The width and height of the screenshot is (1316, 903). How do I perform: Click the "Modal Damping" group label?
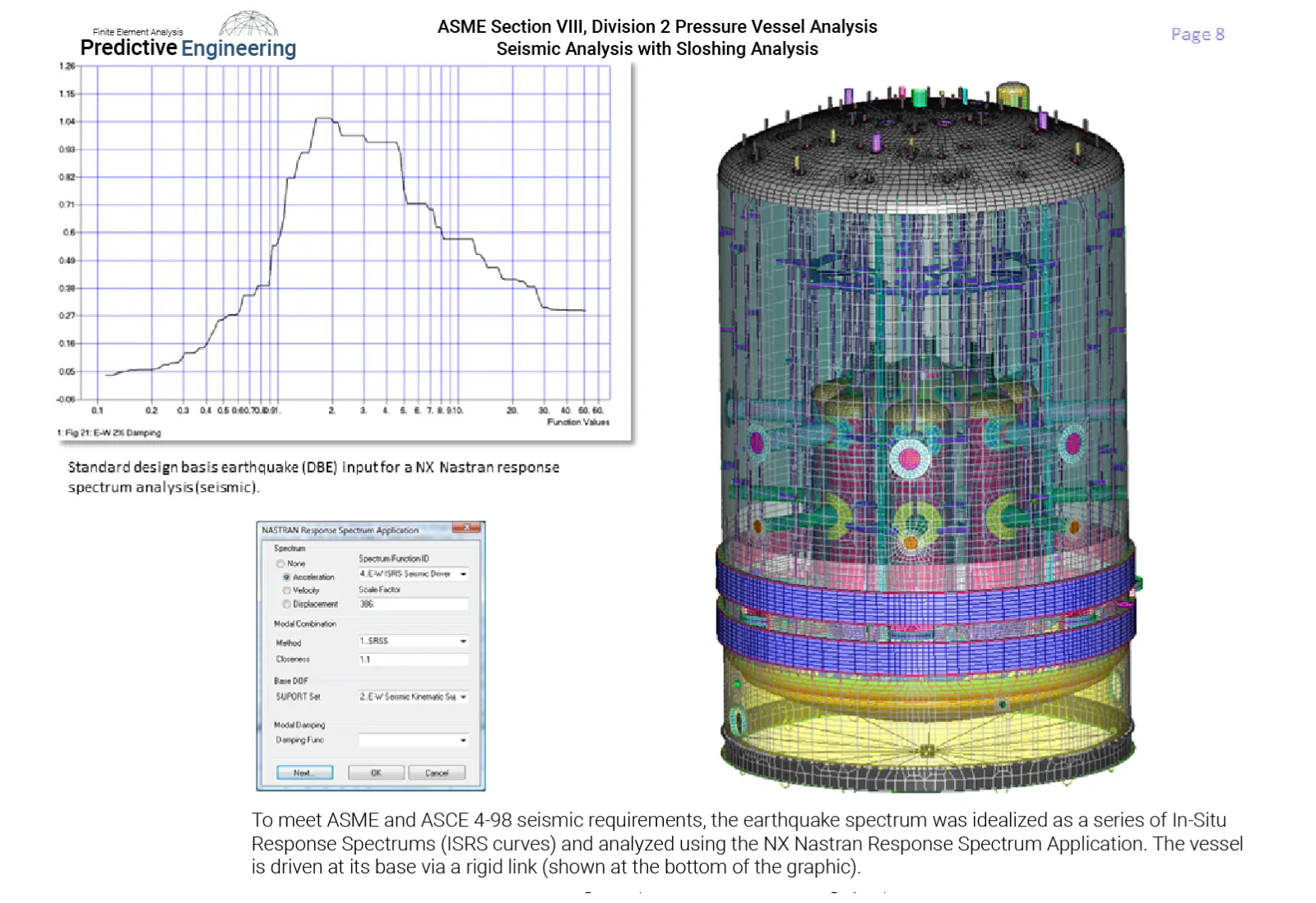(x=299, y=725)
